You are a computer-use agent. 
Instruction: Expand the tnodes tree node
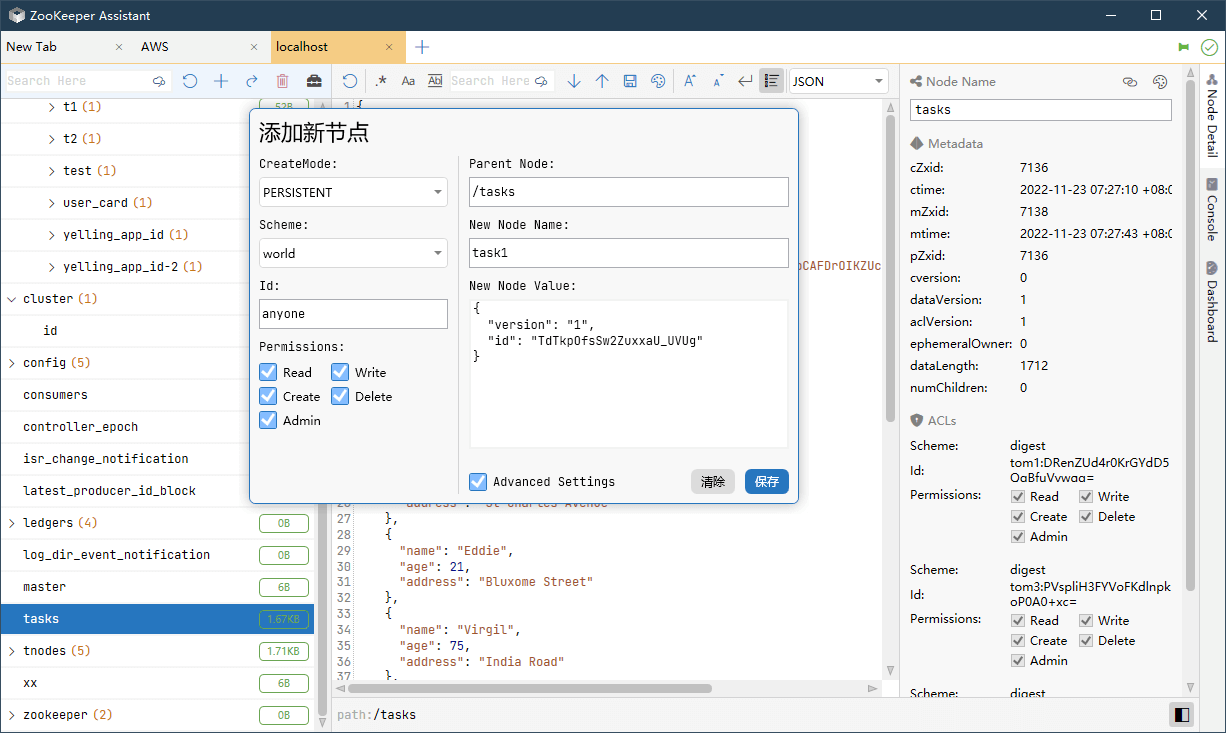[x=12, y=651]
